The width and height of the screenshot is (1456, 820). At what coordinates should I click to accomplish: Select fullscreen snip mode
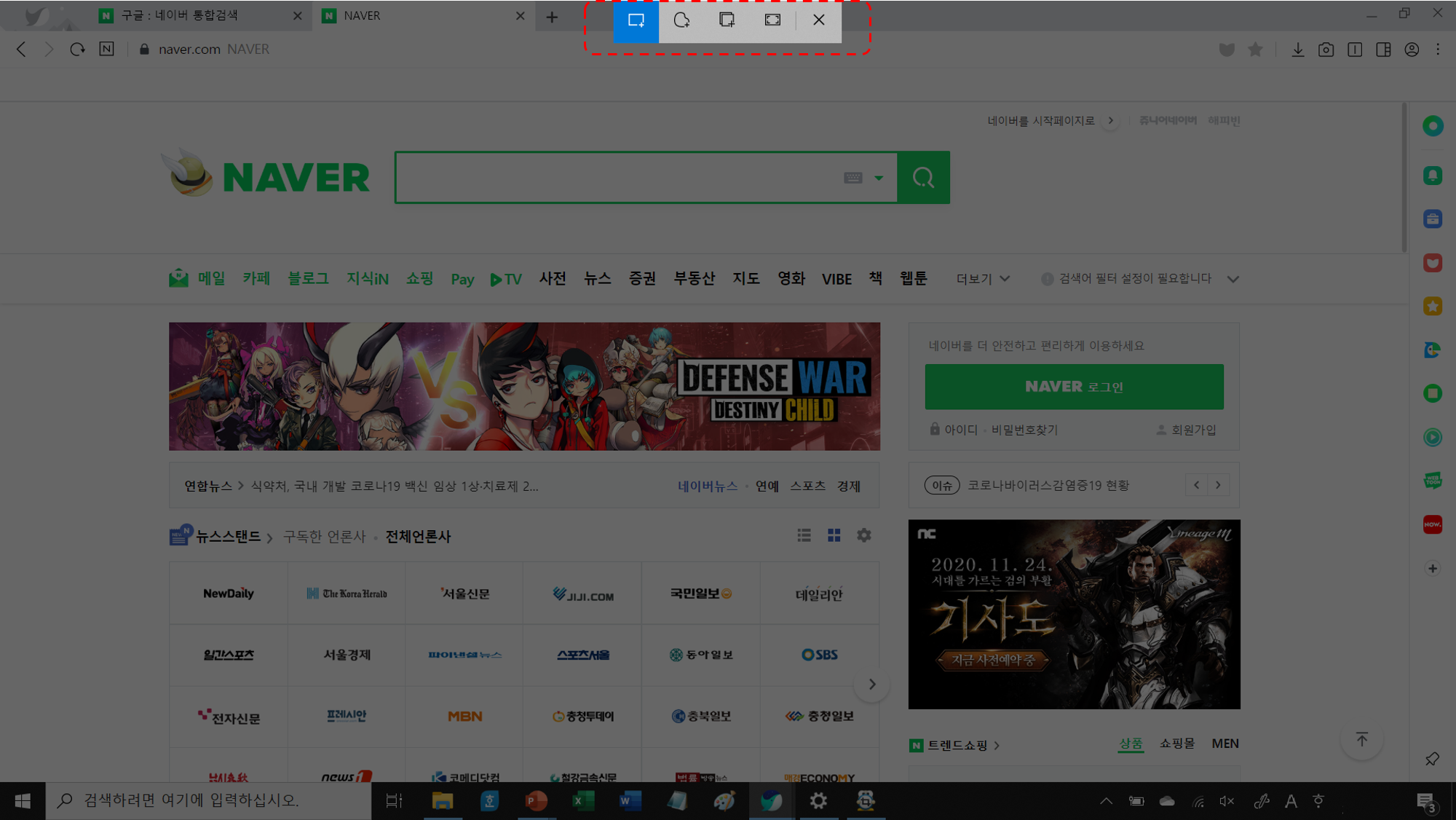pos(772,20)
